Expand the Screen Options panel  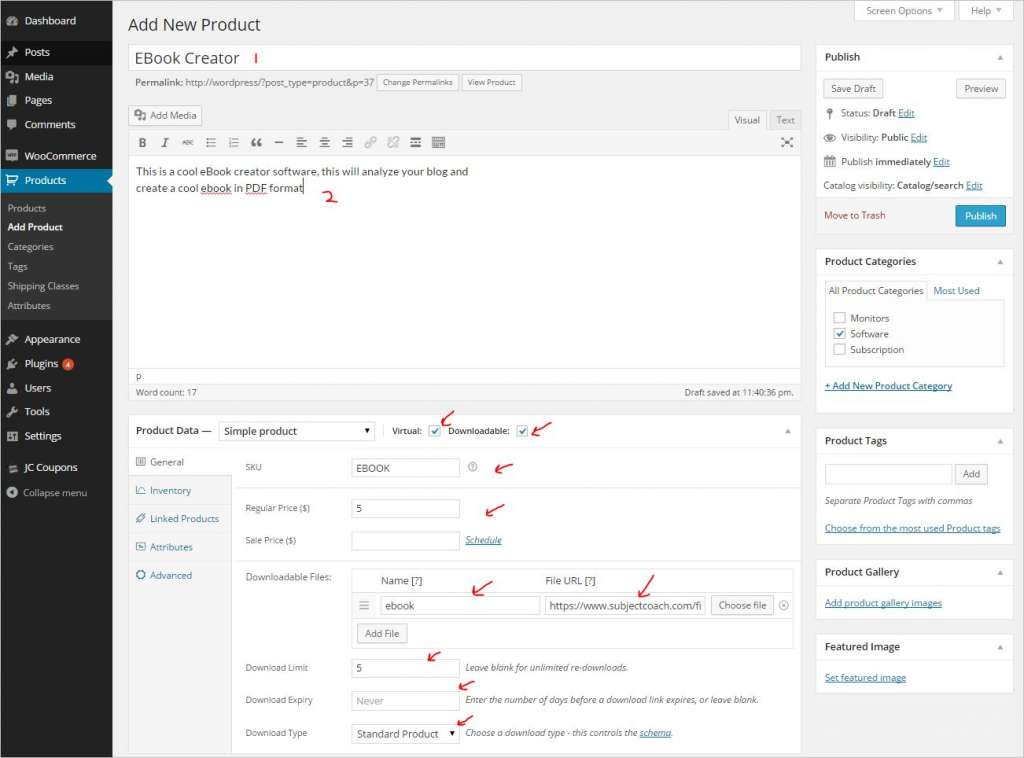coord(904,11)
